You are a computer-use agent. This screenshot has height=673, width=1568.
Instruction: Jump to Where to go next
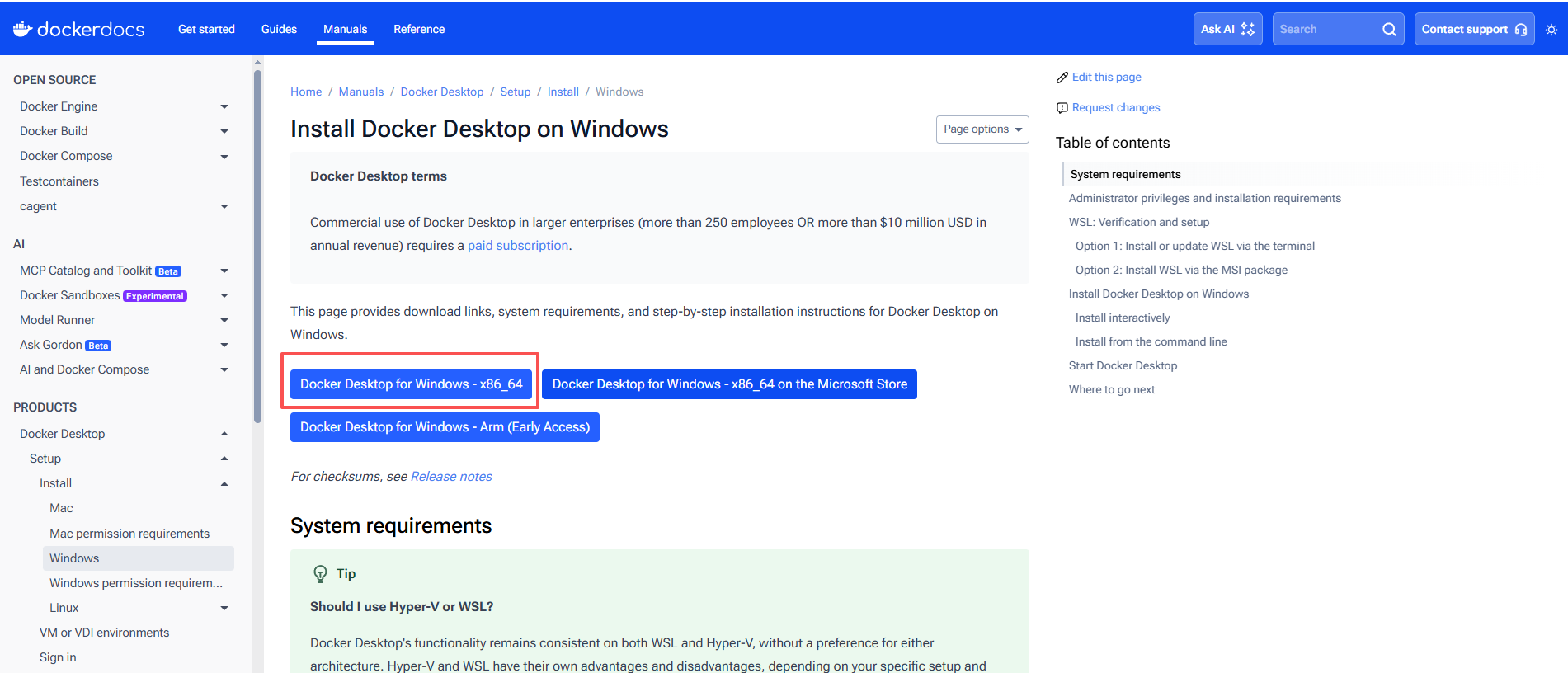pos(1112,389)
